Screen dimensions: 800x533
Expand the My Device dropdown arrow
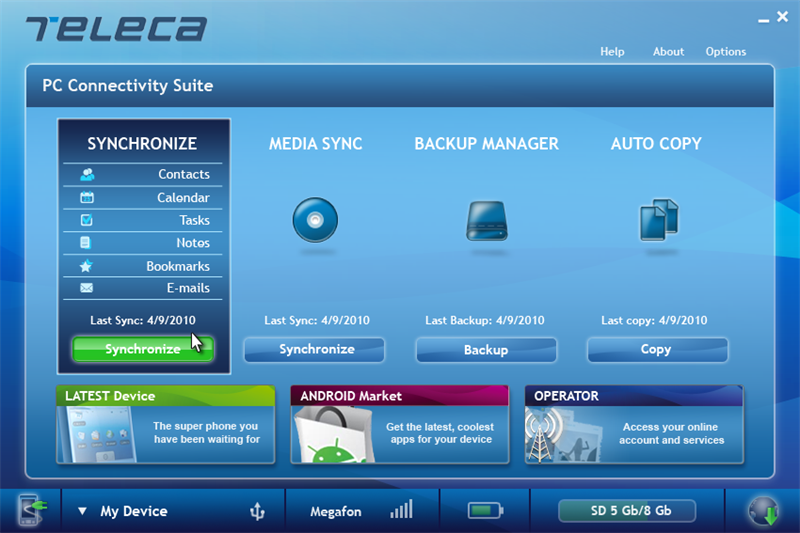pyautogui.click(x=82, y=512)
